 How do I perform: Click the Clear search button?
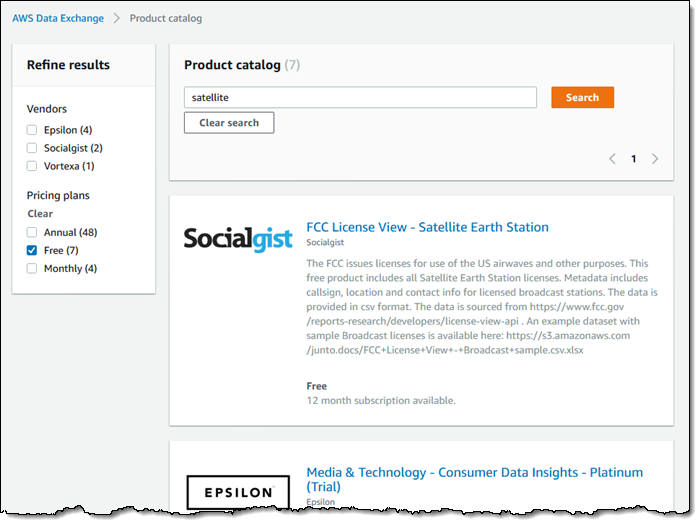[x=229, y=123]
